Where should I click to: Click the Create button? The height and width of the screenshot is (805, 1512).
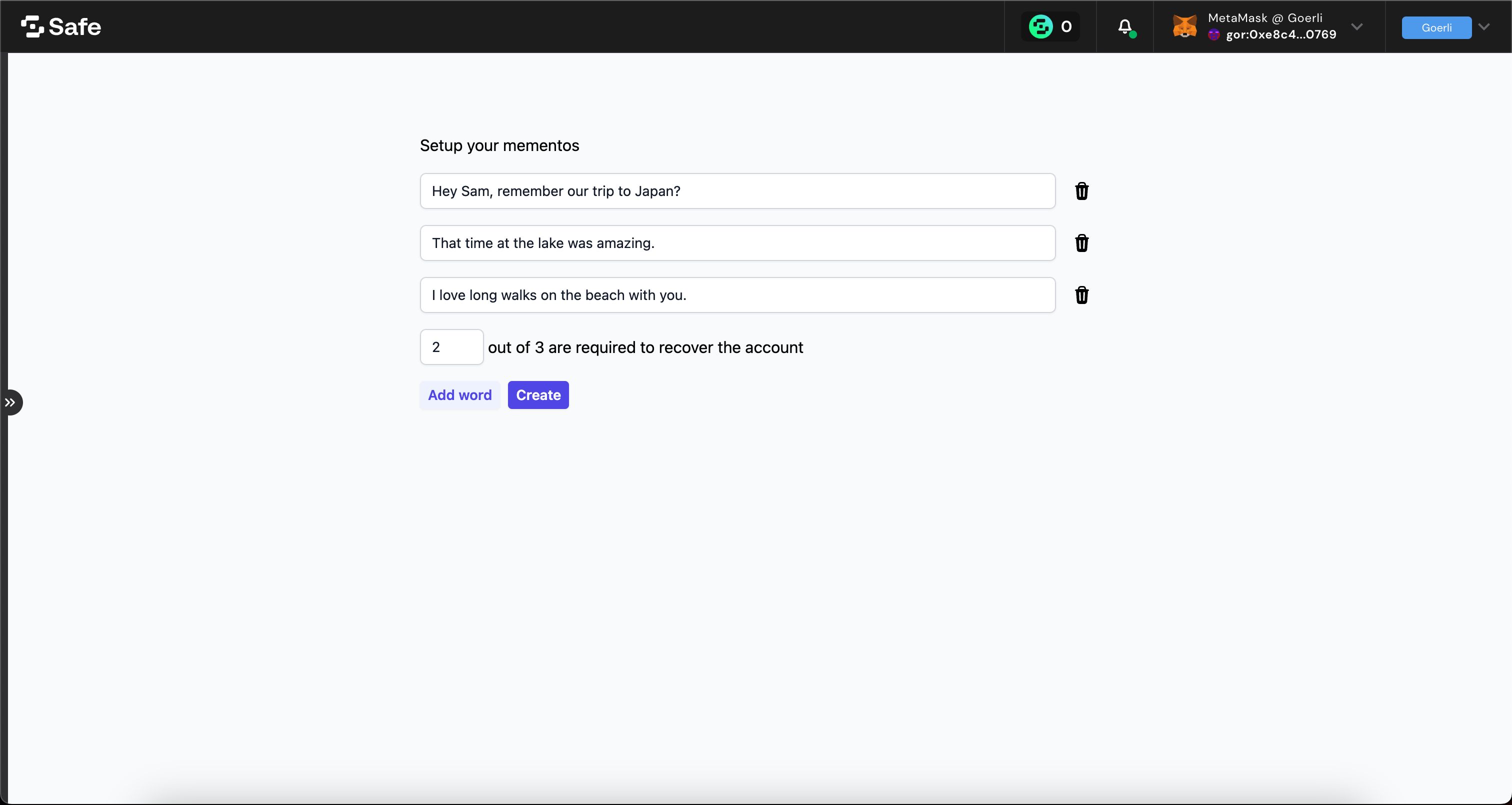(x=538, y=395)
